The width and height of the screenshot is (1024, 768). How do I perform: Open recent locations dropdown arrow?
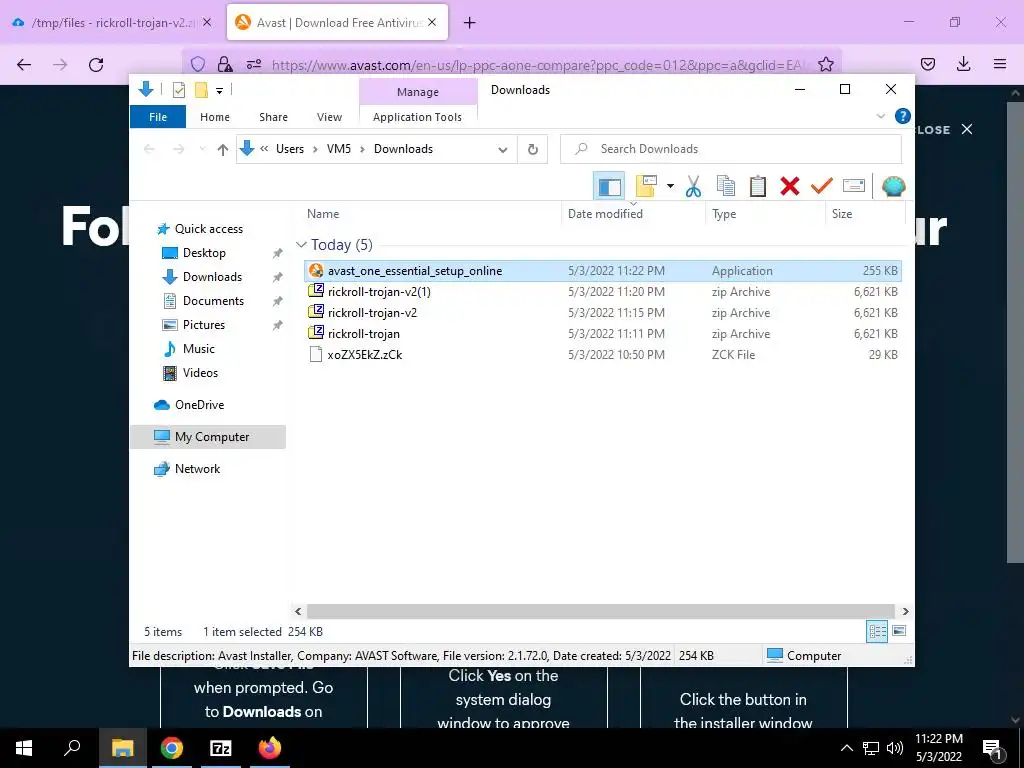point(202,149)
